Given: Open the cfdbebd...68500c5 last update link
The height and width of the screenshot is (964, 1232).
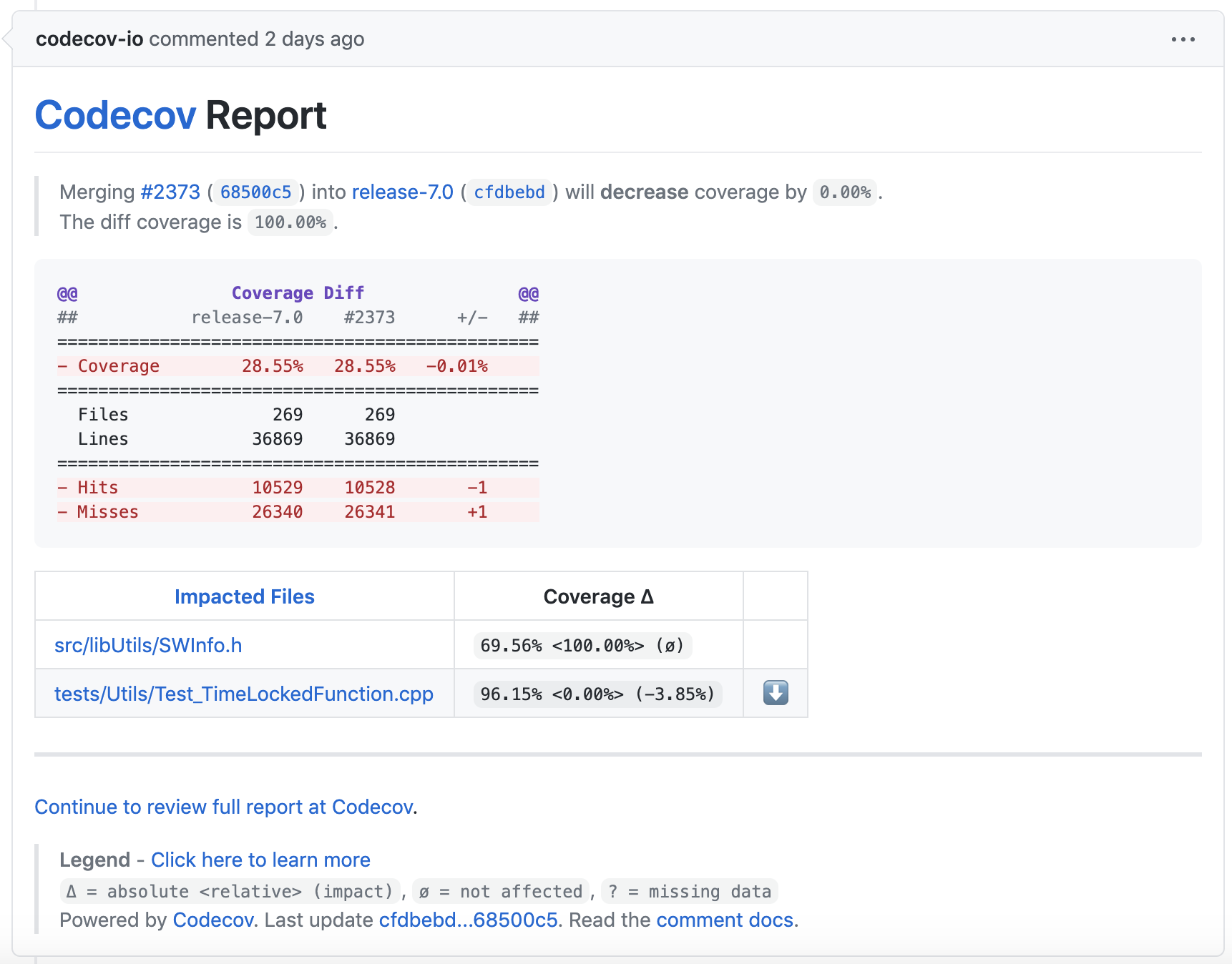Looking at the screenshot, I should [468, 920].
